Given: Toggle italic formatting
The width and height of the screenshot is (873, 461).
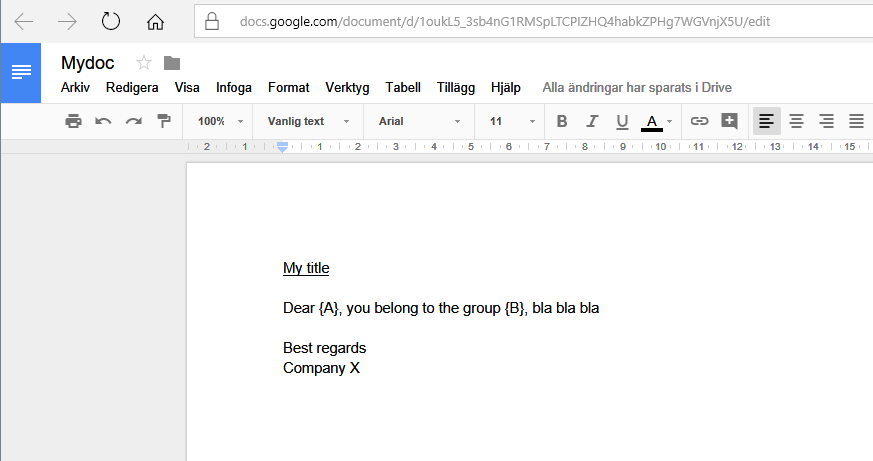Looking at the screenshot, I should pos(592,121).
